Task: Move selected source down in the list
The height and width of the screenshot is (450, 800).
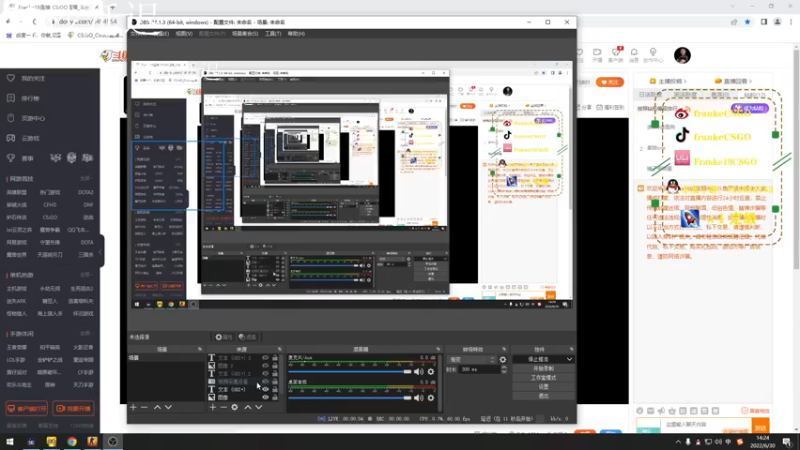Action: 259,407
